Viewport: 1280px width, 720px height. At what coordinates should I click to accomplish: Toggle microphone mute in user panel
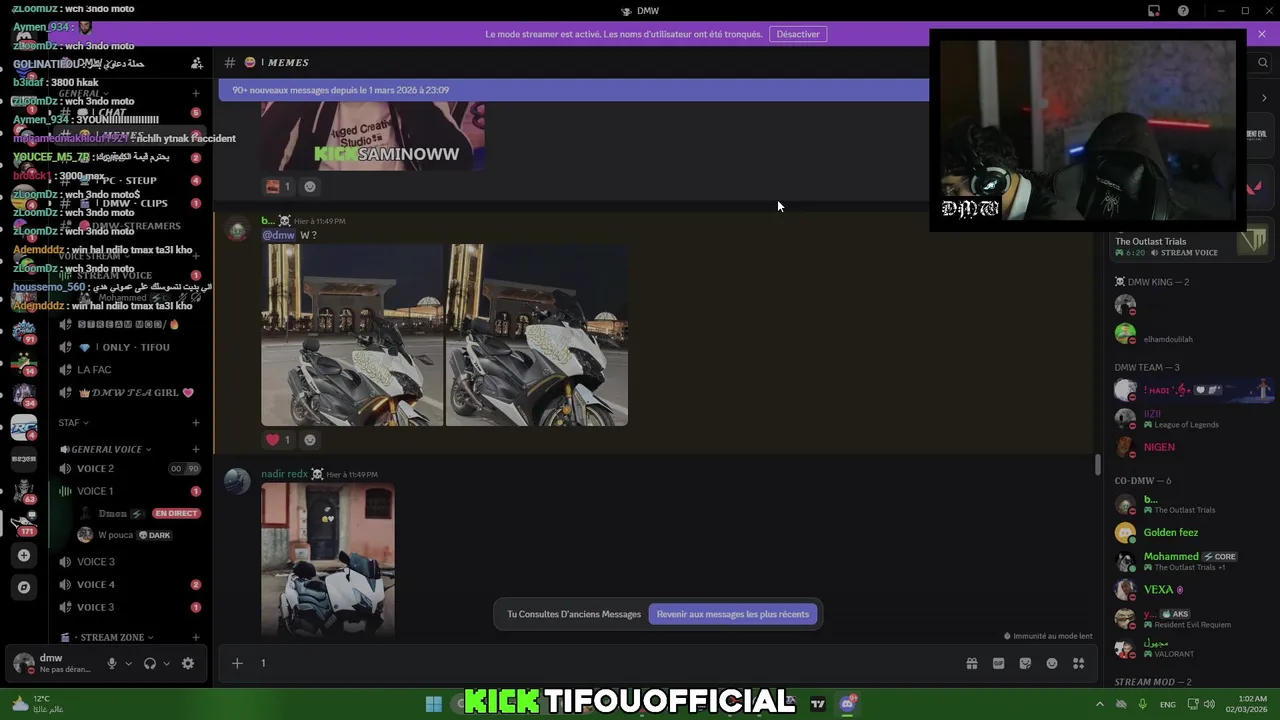click(x=112, y=663)
